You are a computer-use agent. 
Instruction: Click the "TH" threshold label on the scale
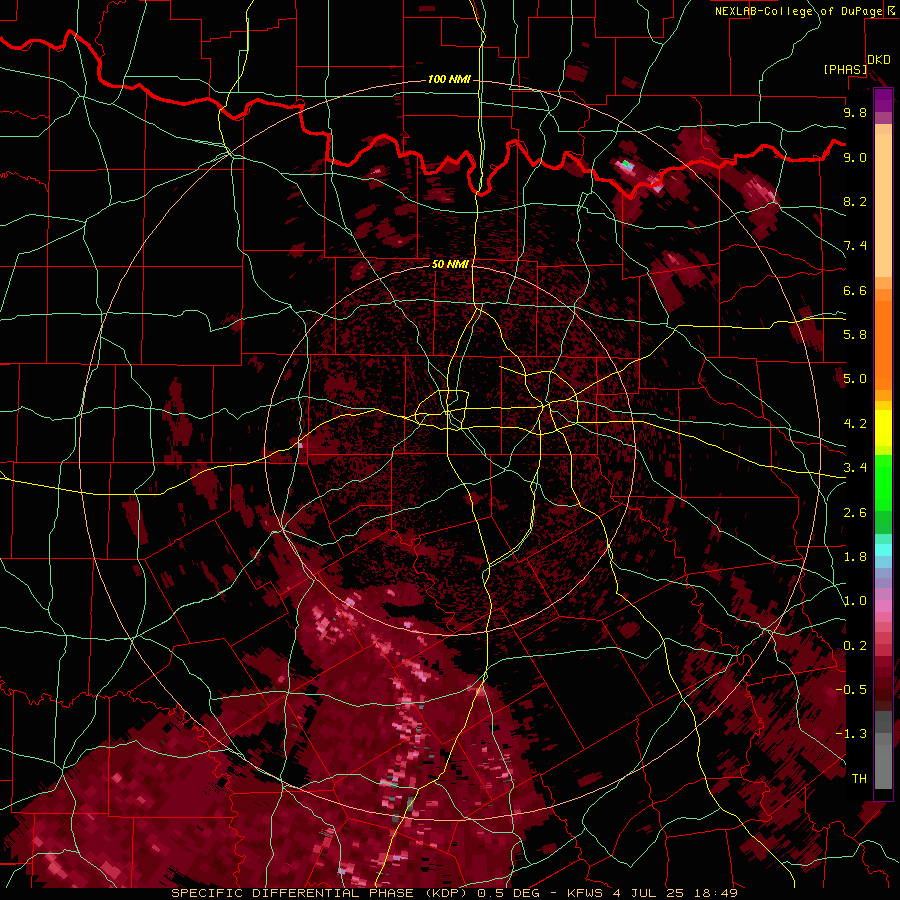click(x=859, y=779)
